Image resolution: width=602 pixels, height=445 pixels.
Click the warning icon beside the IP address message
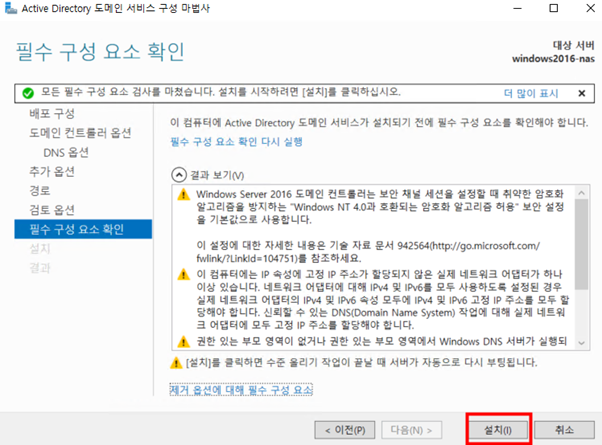click(182, 275)
